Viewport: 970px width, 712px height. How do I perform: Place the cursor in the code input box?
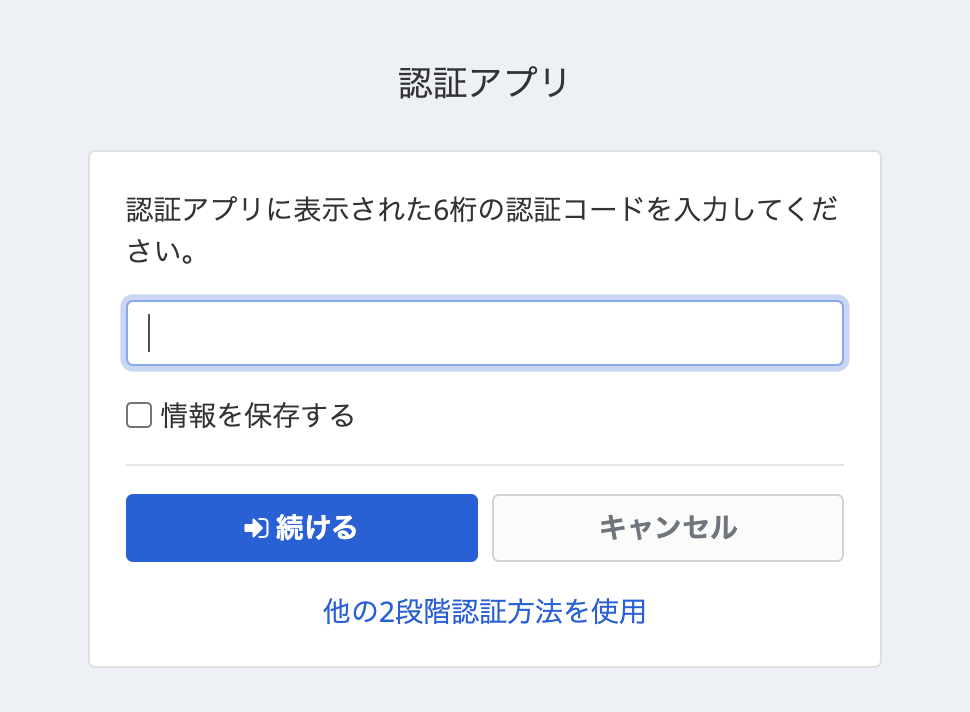[485, 333]
